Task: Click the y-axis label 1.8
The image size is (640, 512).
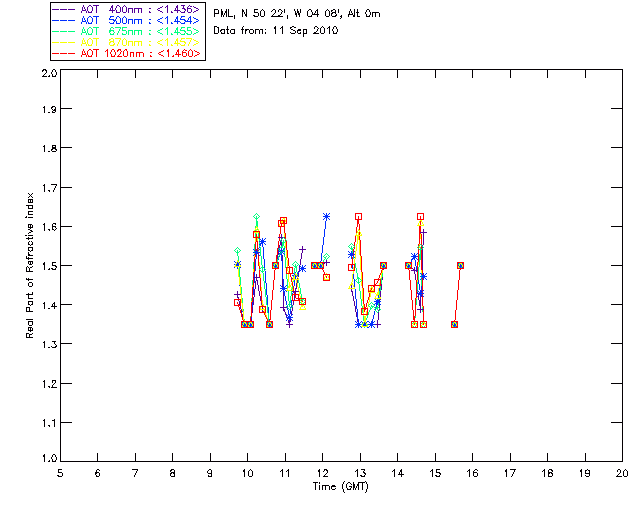Action: click(x=49, y=148)
